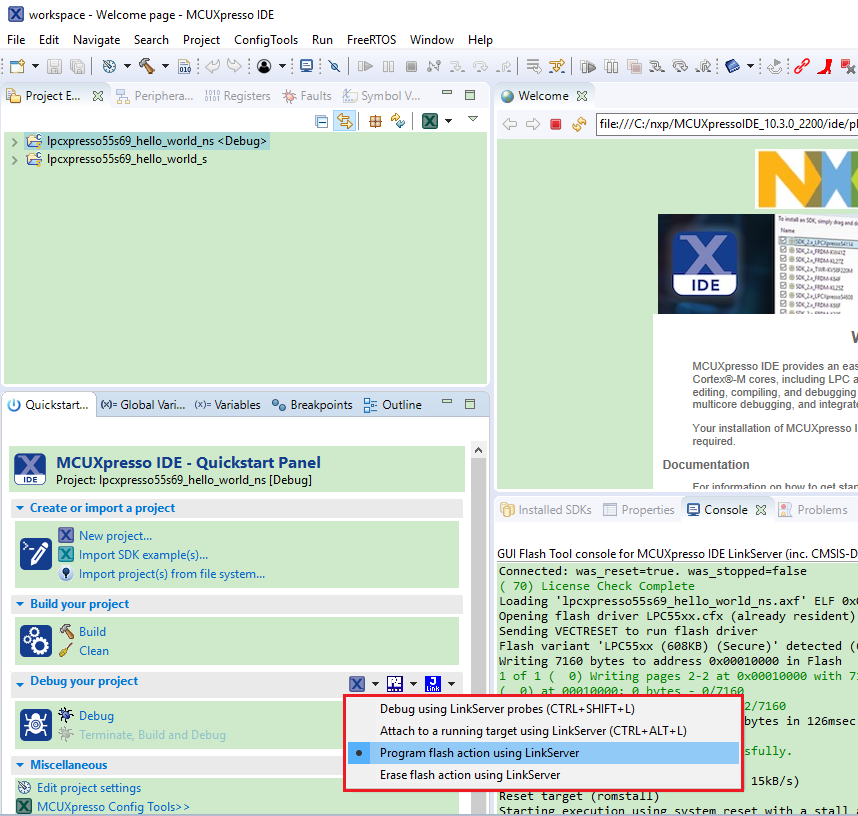858x816 pixels.
Task: Expand lpcxpresso55s69_hello_world_s project tree
Action: pos(14,159)
